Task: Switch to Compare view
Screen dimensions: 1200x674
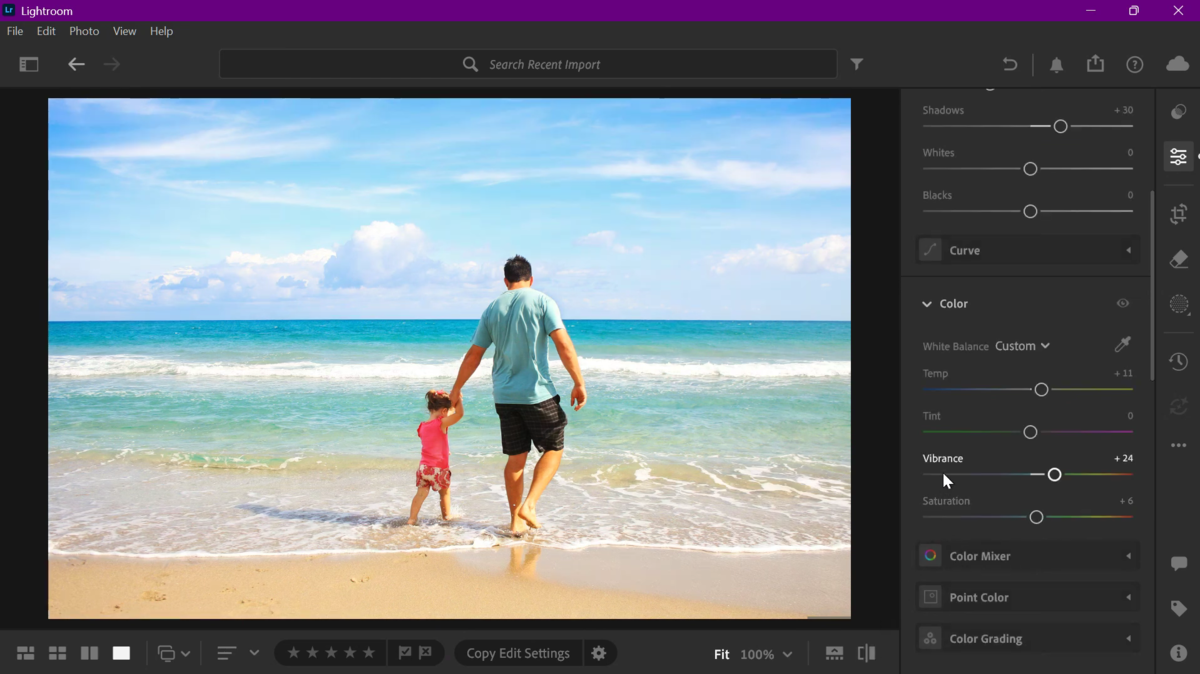Action: 90,653
